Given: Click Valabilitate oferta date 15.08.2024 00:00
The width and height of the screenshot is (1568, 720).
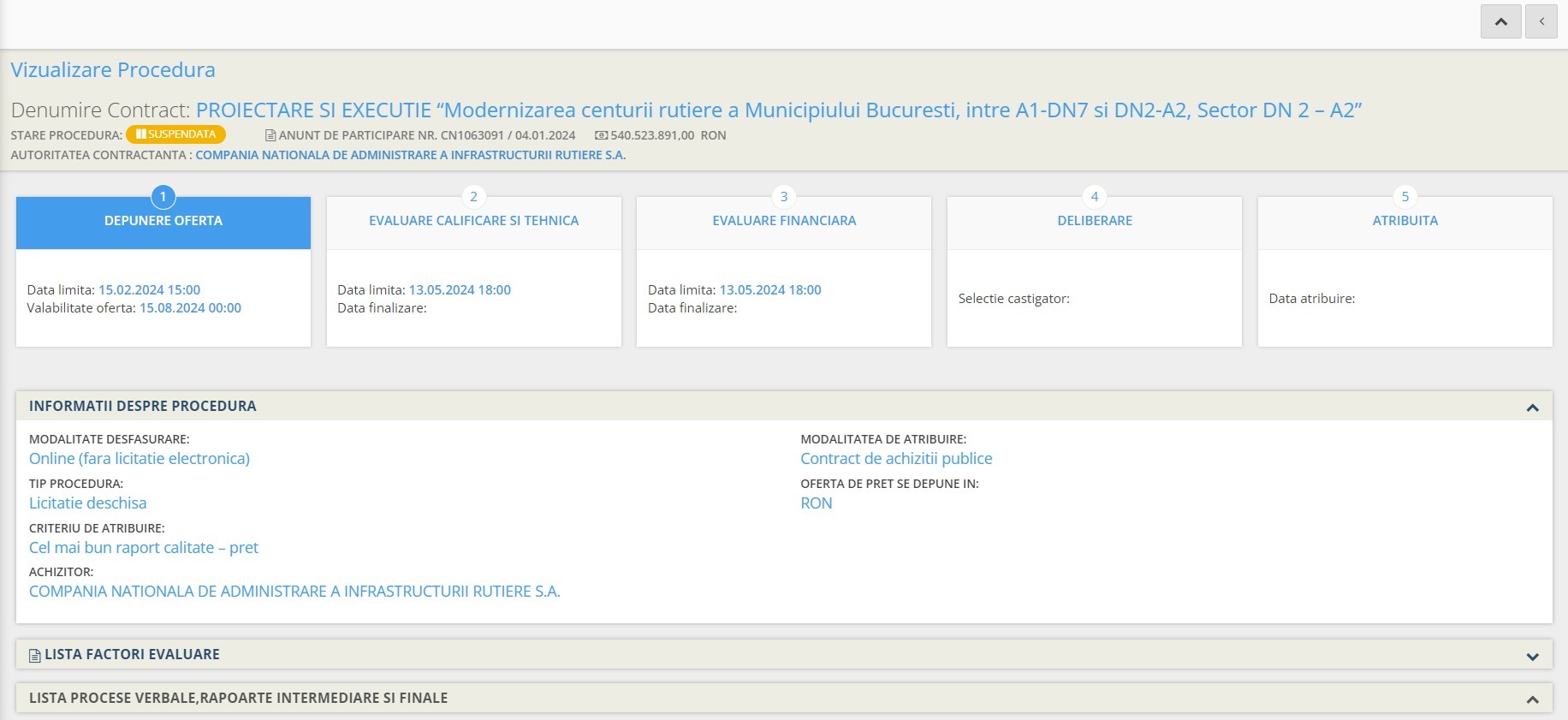Looking at the screenshot, I should 190,308.
